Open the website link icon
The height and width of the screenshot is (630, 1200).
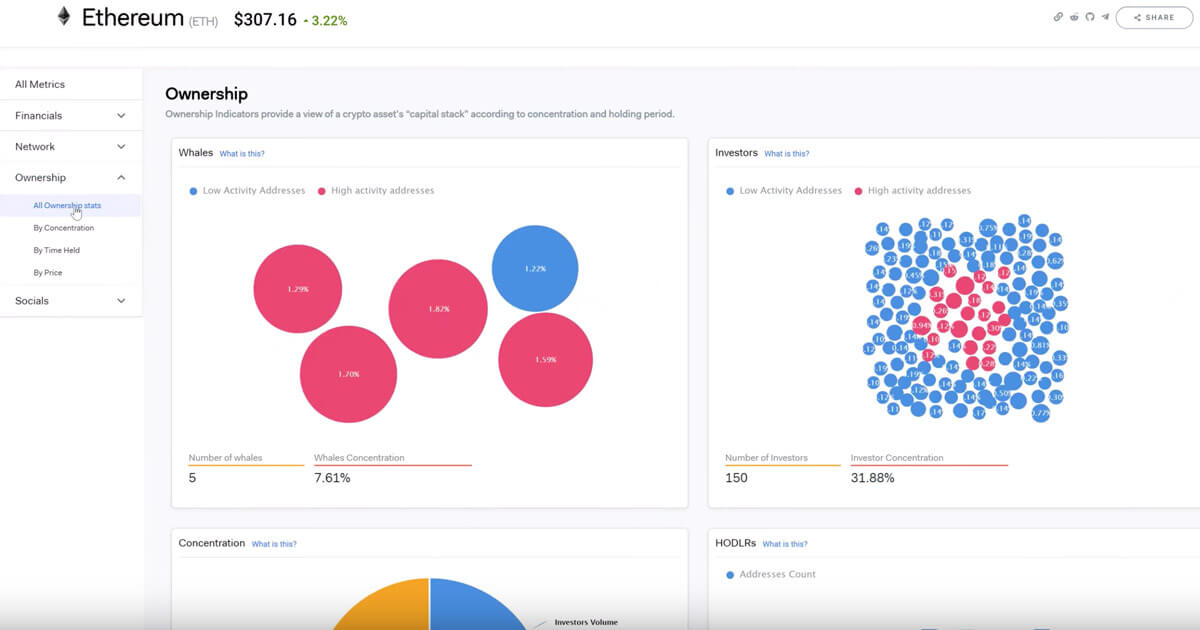tap(1059, 17)
